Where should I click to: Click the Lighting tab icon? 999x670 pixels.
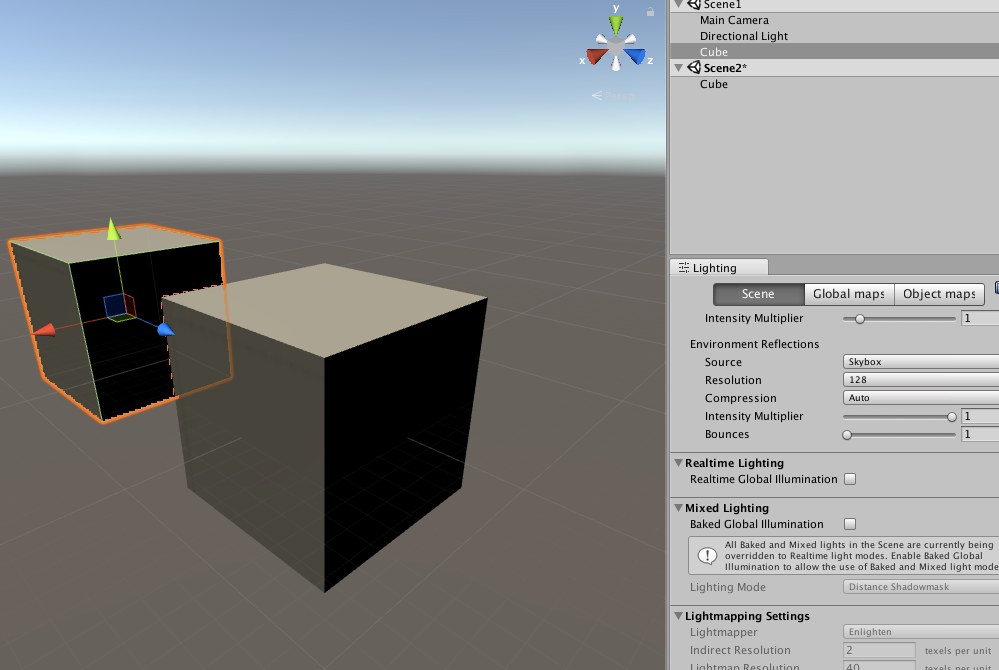pyautogui.click(x=684, y=267)
